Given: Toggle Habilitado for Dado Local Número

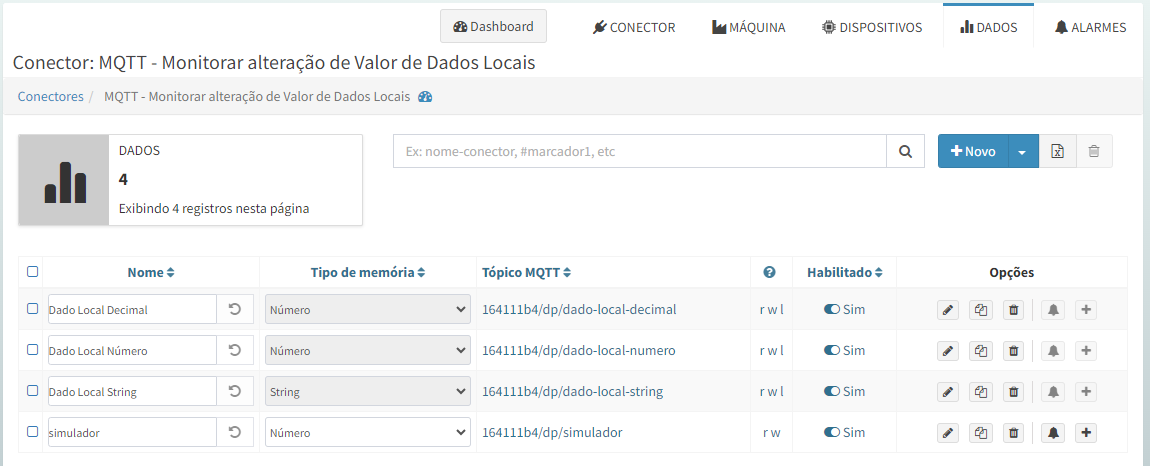Looking at the screenshot, I should pos(832,351).
